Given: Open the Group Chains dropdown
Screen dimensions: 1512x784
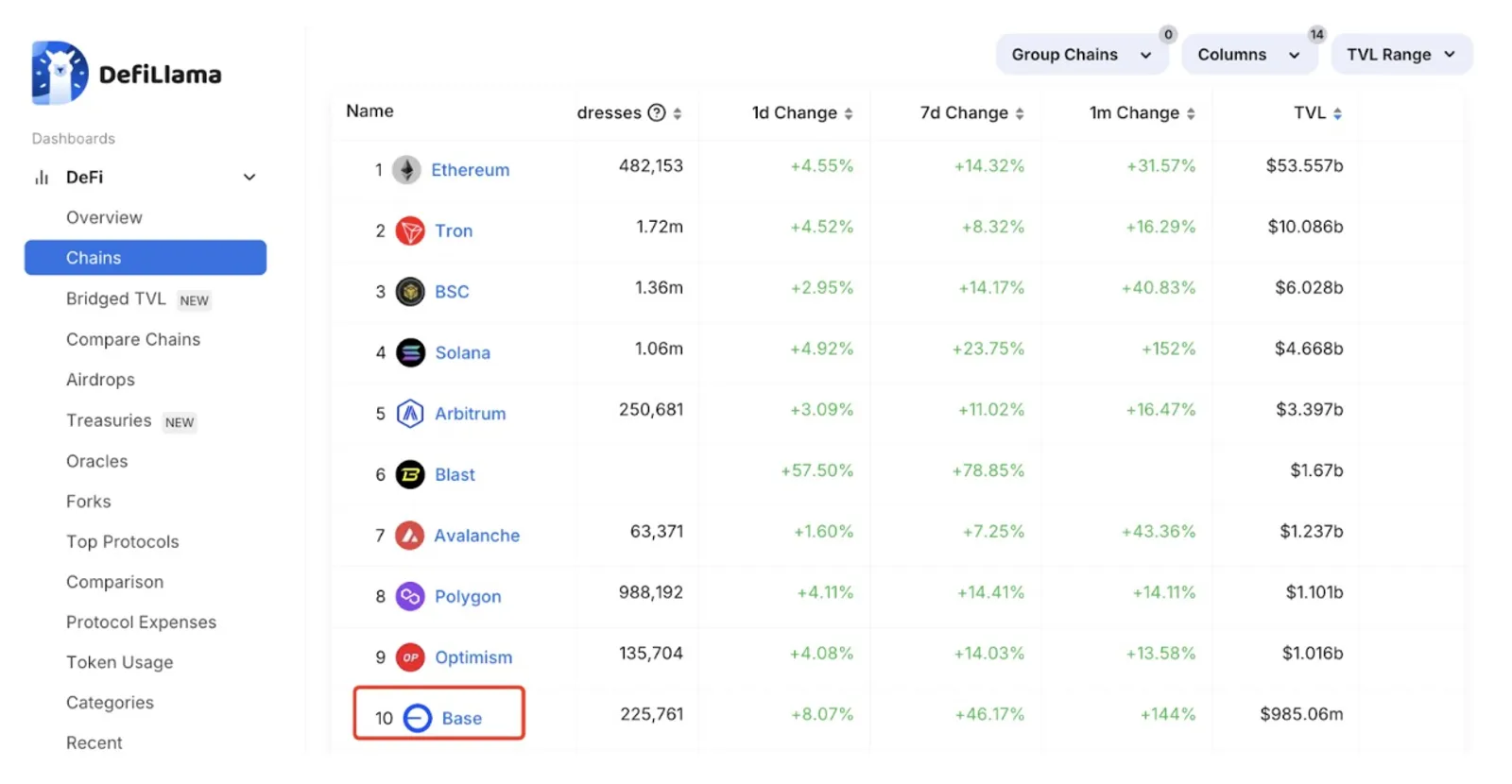Looking at the screenshot, I should 1082,55.
